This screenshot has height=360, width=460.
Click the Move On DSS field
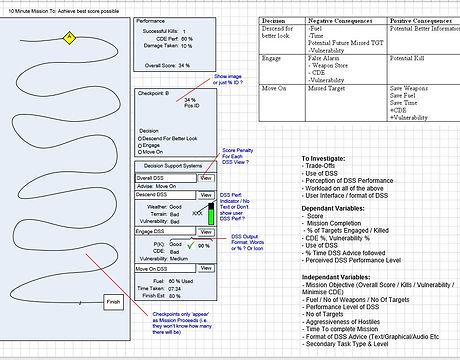(x=165, y=268)
